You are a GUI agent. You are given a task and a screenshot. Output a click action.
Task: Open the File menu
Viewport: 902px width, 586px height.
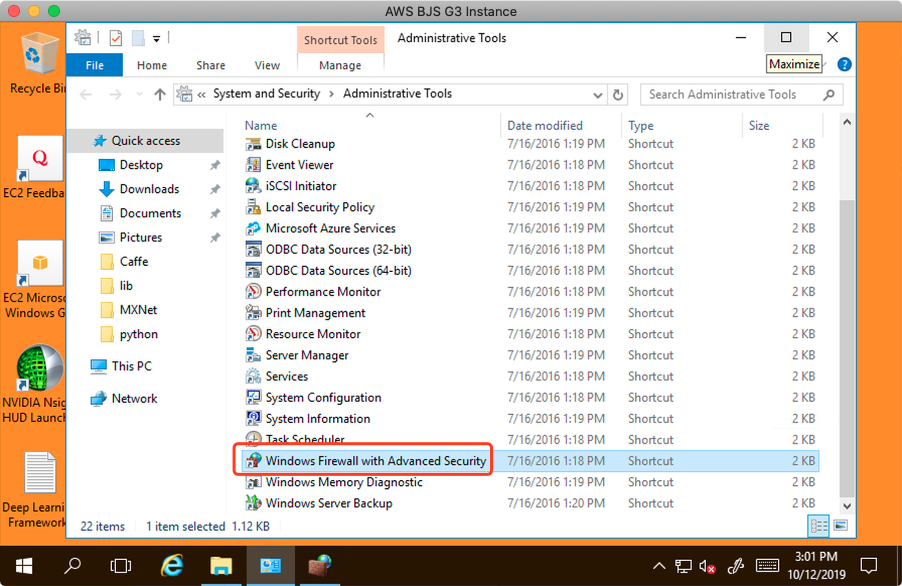pyautogui.click(x=94, y=65)
